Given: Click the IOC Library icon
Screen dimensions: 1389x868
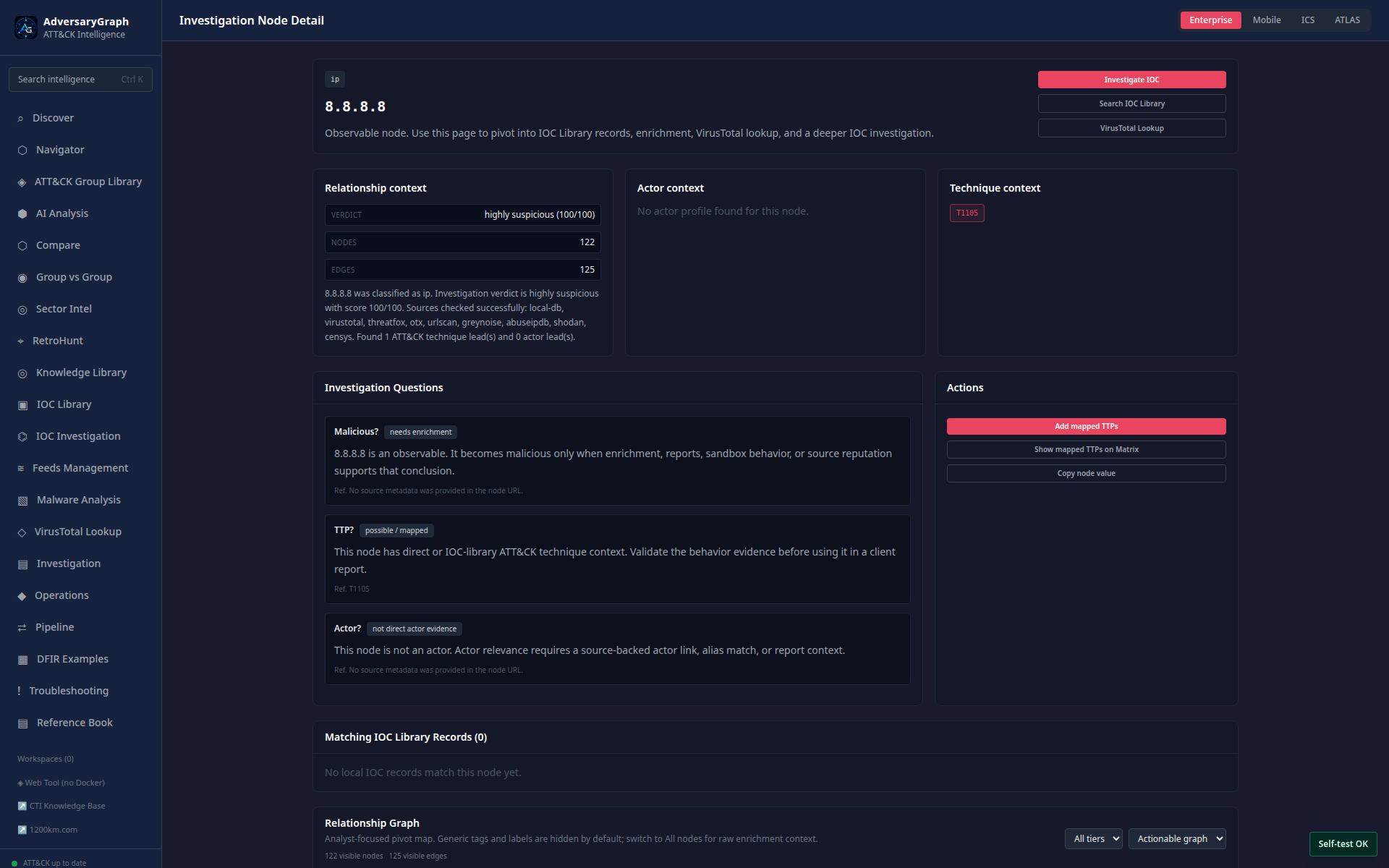Looking at the screenshot, I should click(x=22, y=405).
